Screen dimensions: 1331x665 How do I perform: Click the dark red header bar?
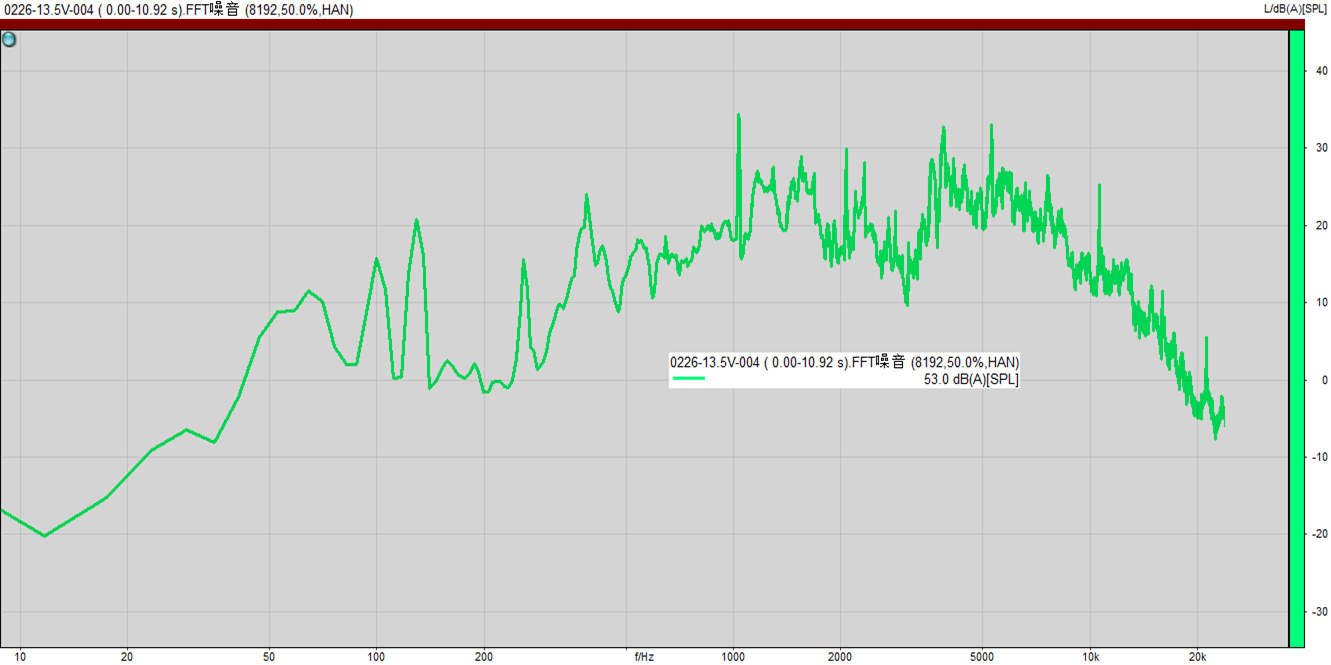[x=640, y=24]
